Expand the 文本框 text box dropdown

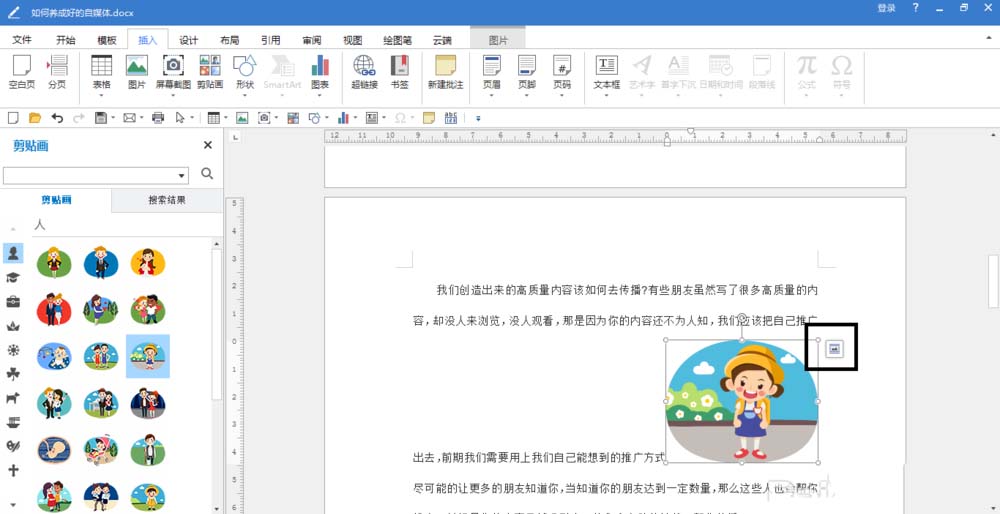[607, 86]
